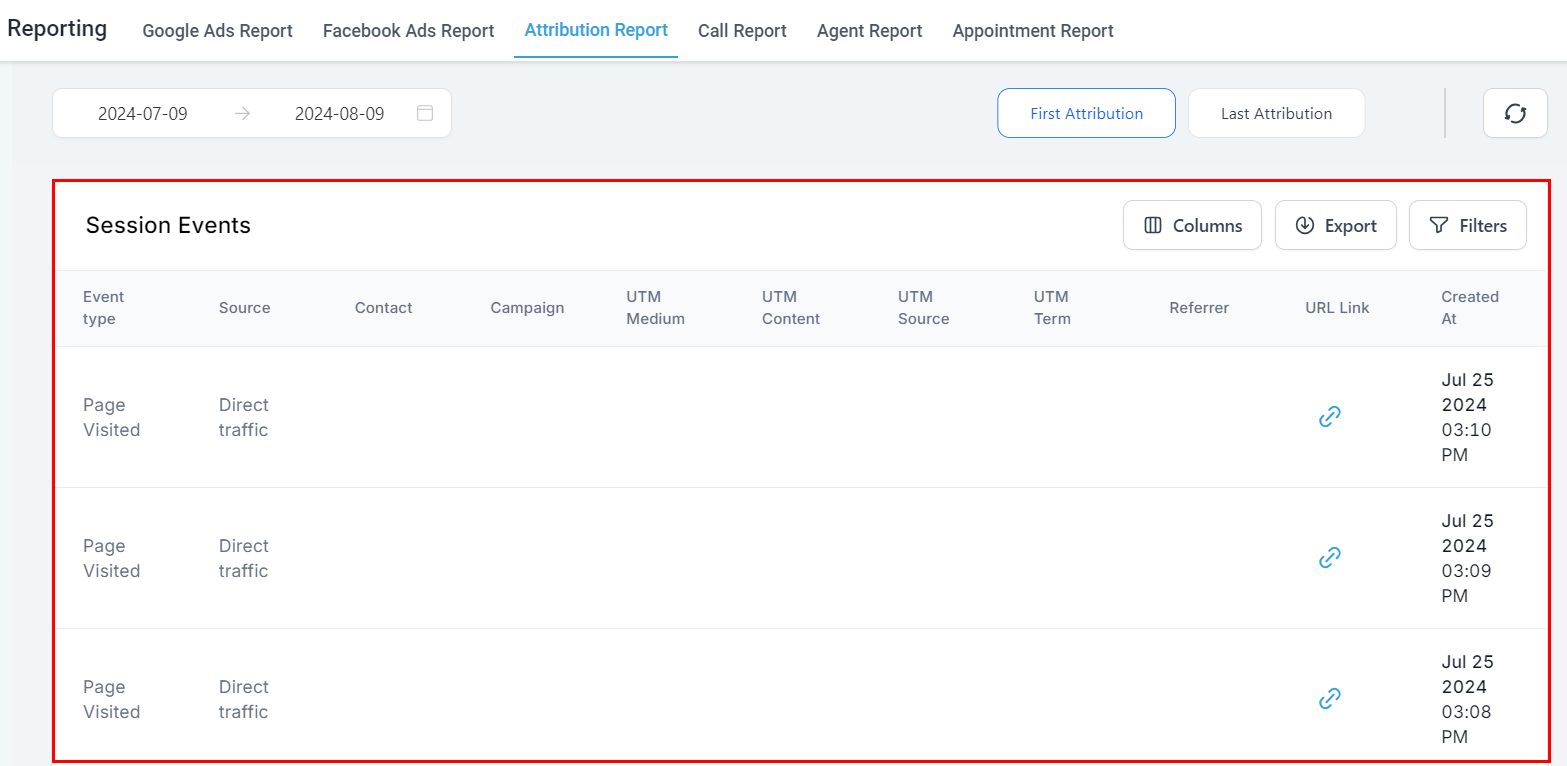This screenshot has width=1567, height=766.
Task: Open the Filters panel
Action: tap(1467, 226)
